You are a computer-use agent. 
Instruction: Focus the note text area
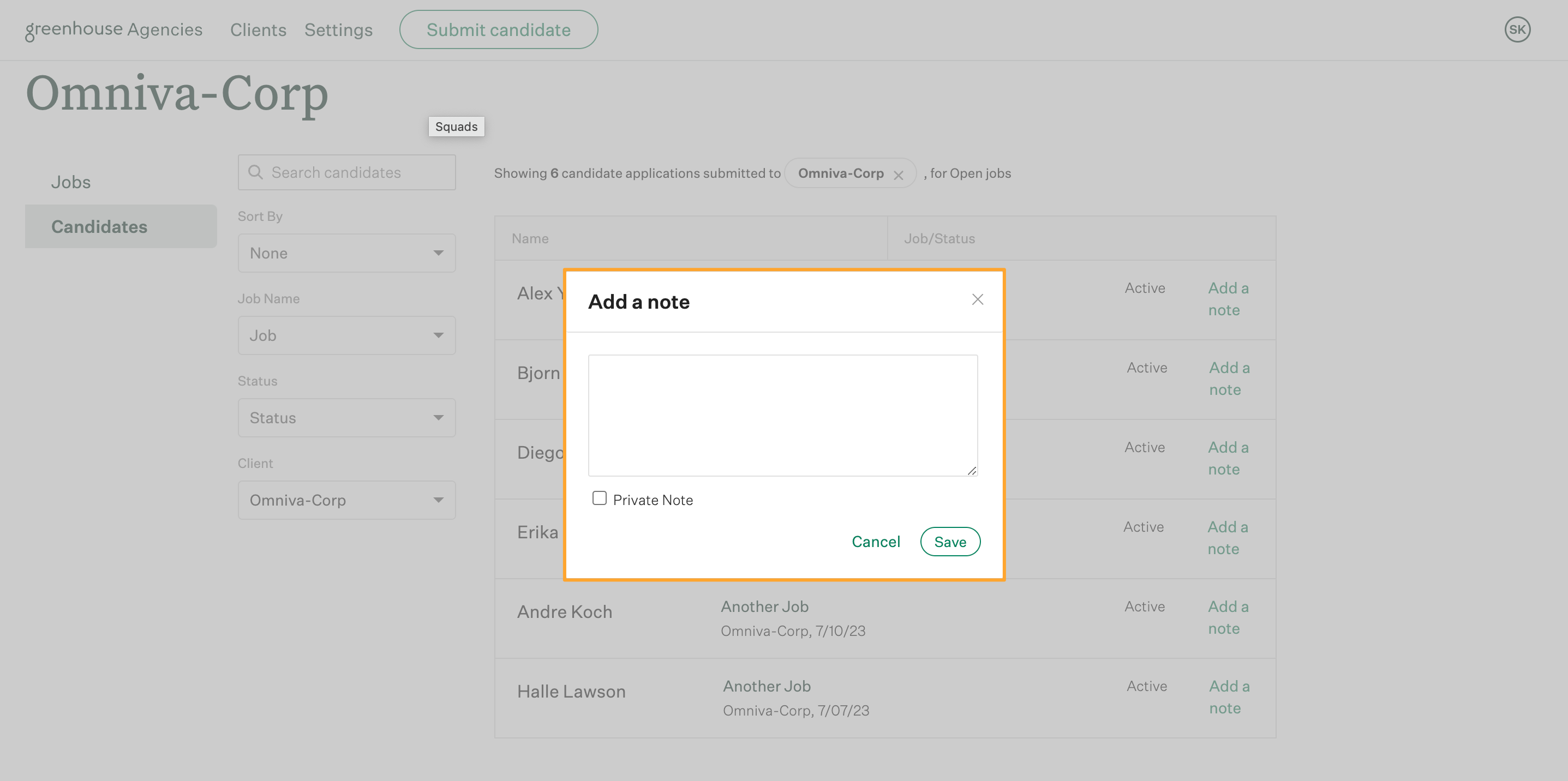point(783,416)
